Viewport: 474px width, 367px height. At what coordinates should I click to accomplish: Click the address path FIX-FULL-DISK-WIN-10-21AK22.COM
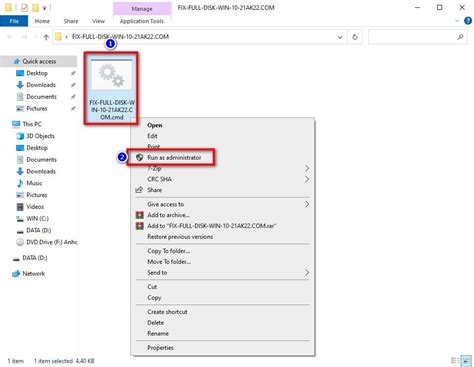[120, 37]
